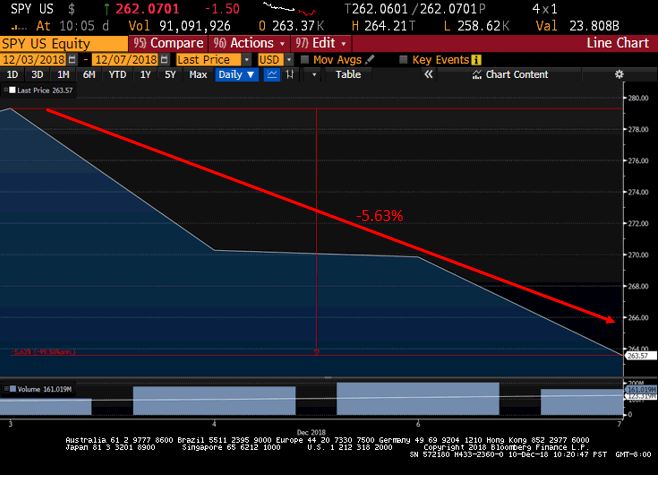Open the USD currency dropdown

[289, 60]
